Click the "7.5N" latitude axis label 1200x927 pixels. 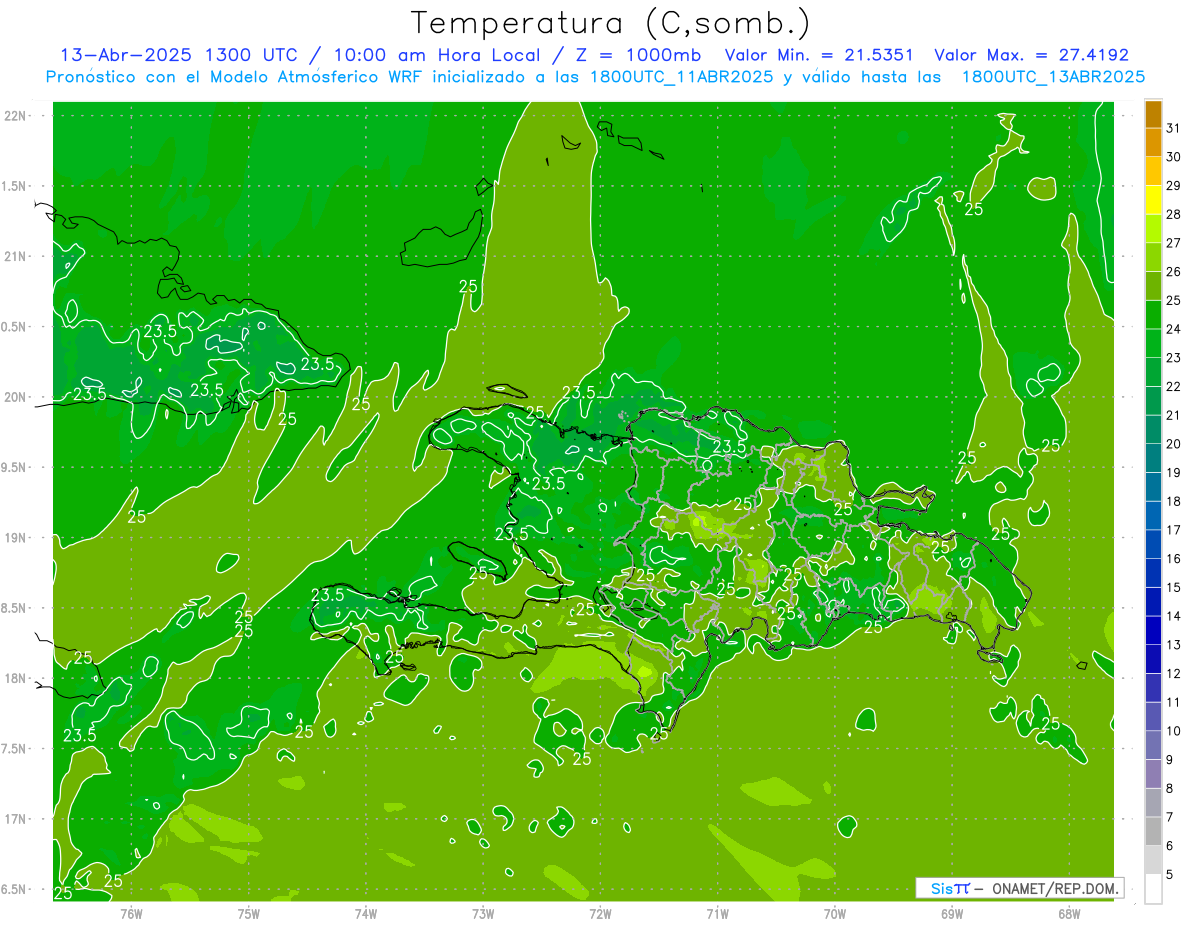15,749
